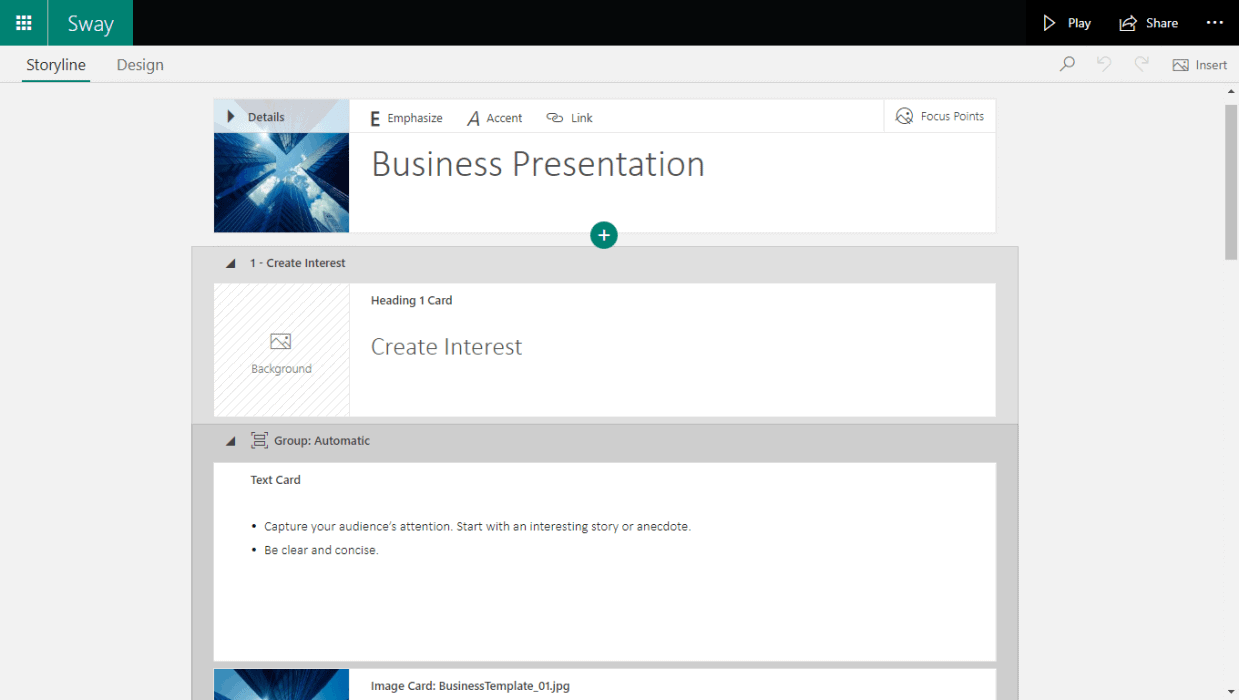Screen dimensions: 1239x700
Task: Insert a Link in the title card
Action: (568, 117)
